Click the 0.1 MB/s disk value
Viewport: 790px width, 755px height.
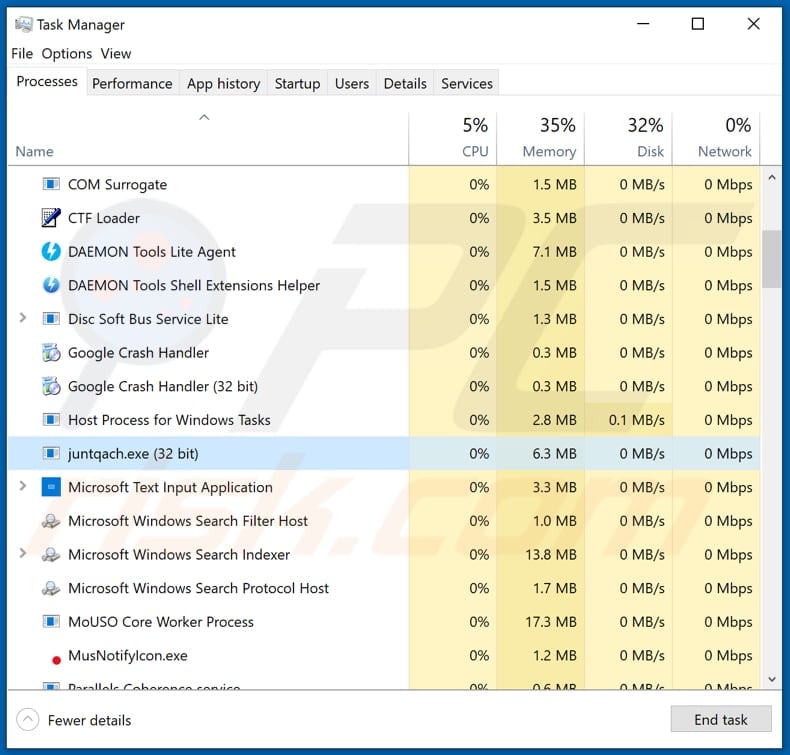point(636,420)
